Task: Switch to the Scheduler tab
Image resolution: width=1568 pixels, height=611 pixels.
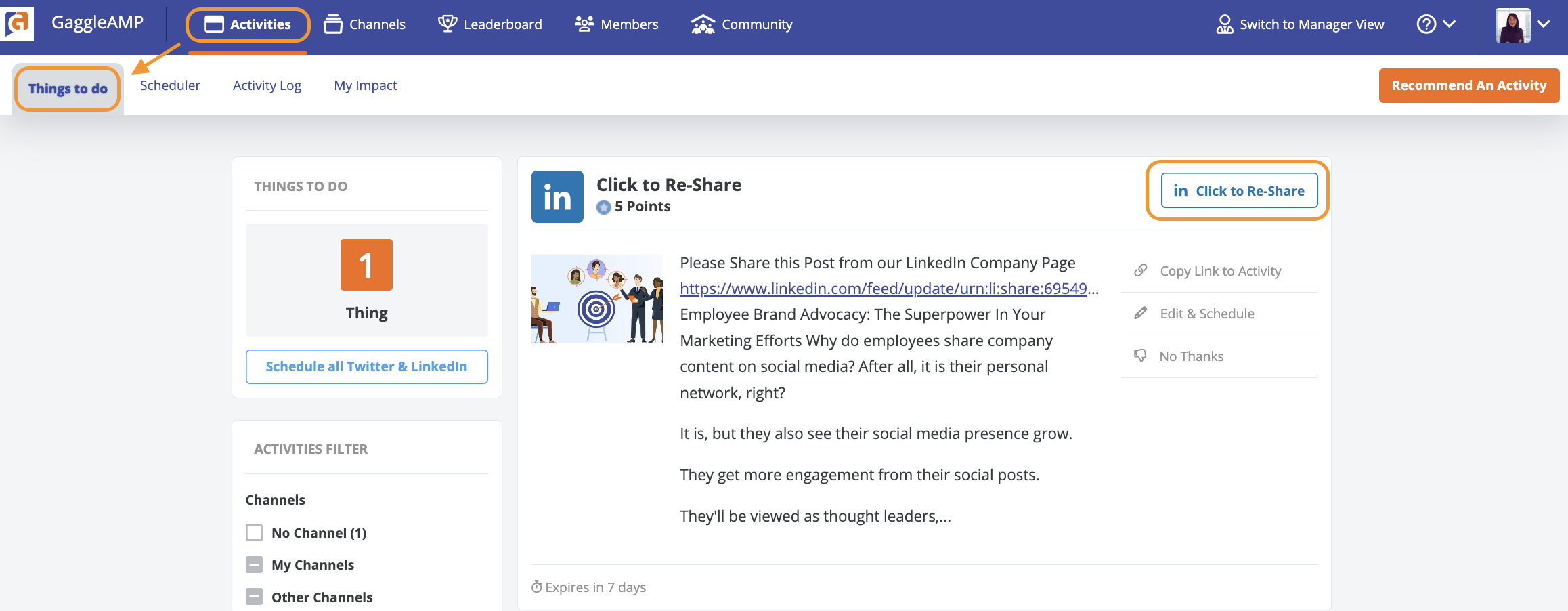Action: pyautogui.click(x=170, y=85)
